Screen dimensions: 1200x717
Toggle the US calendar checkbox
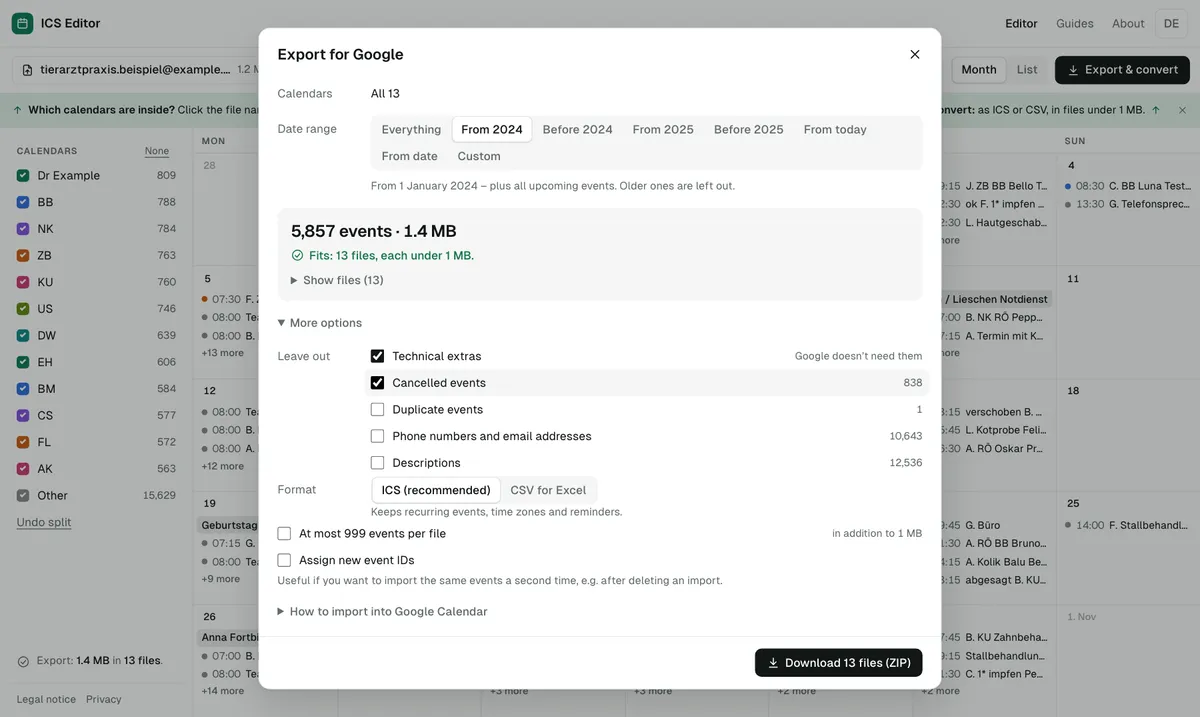[x=23, y=308]
